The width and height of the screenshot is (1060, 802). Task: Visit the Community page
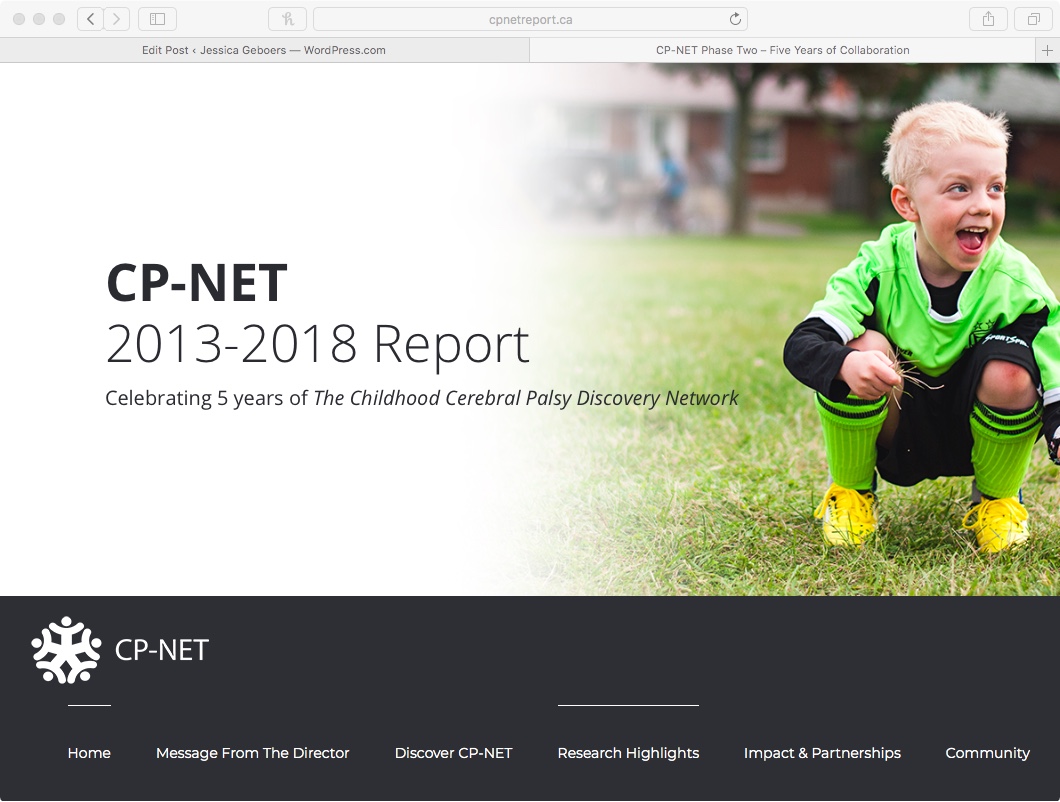pos(987,753)
